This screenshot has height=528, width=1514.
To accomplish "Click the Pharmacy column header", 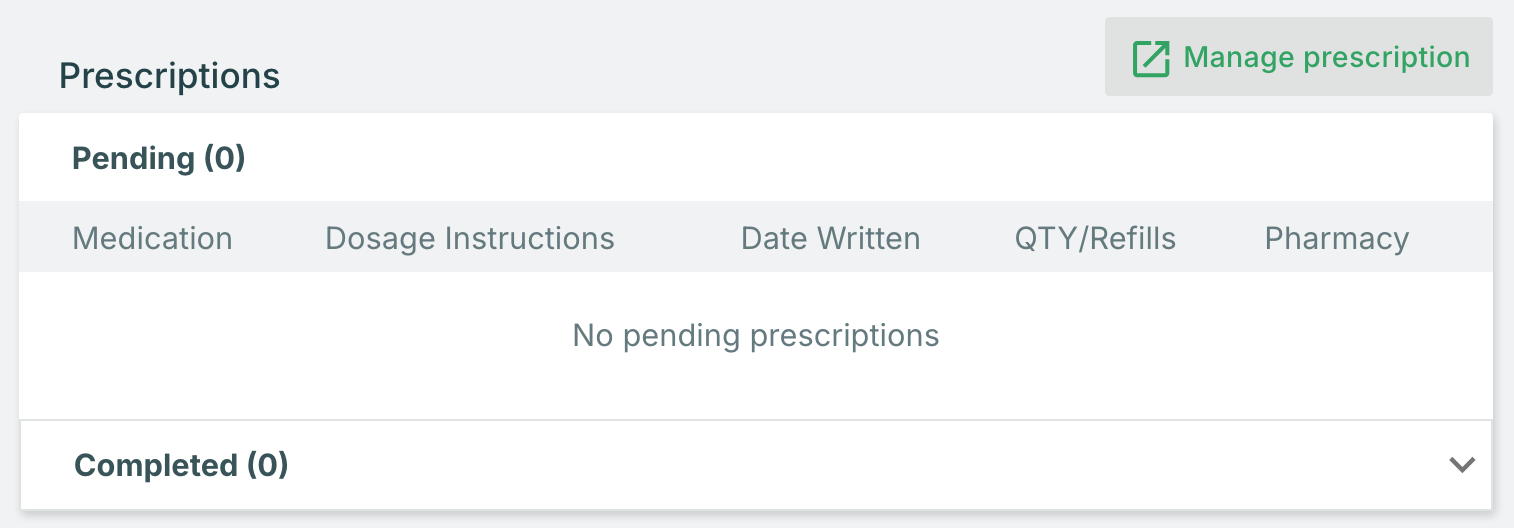I will click(x=1336, y=238).
